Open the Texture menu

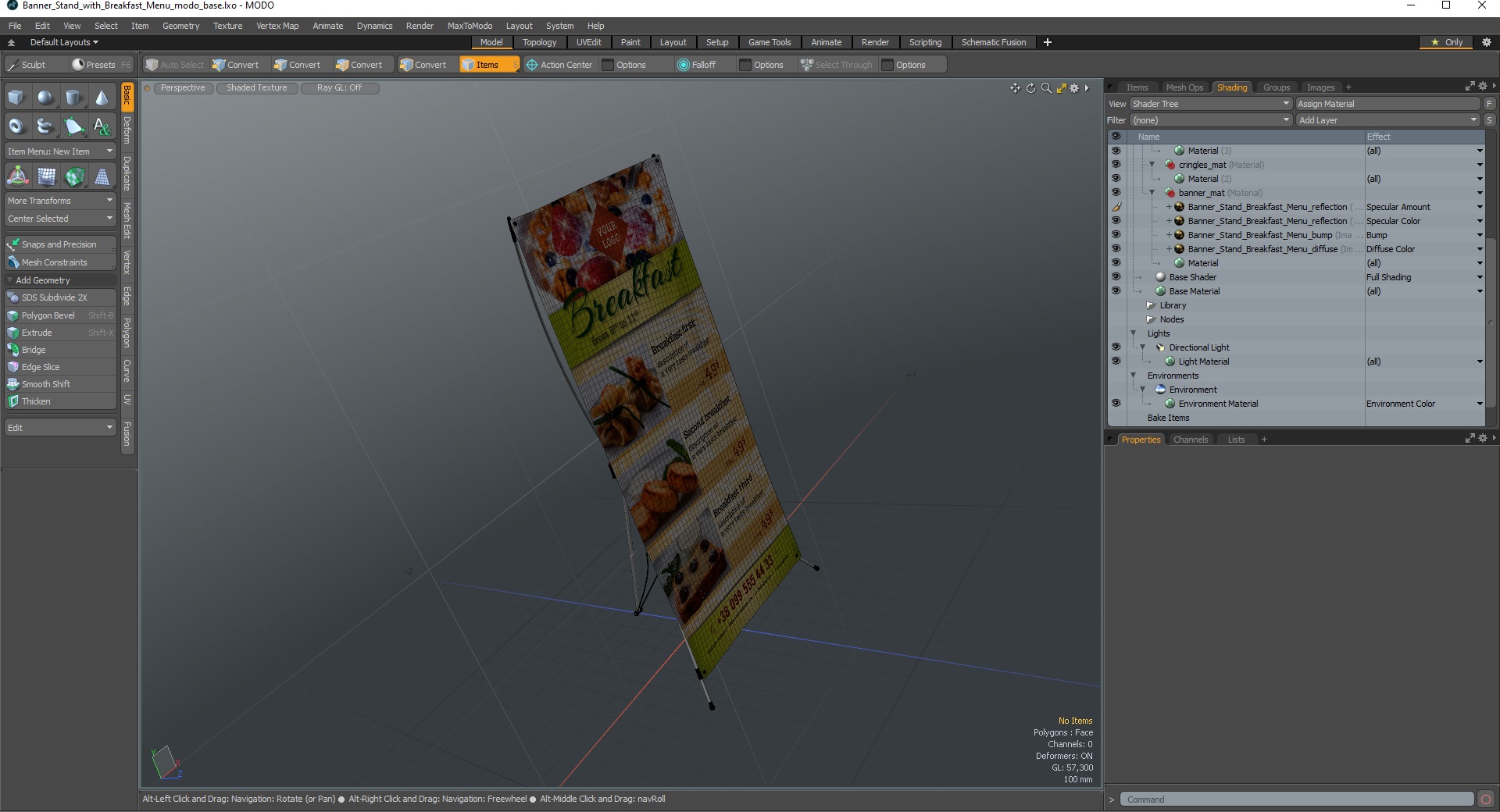[227, 26]
